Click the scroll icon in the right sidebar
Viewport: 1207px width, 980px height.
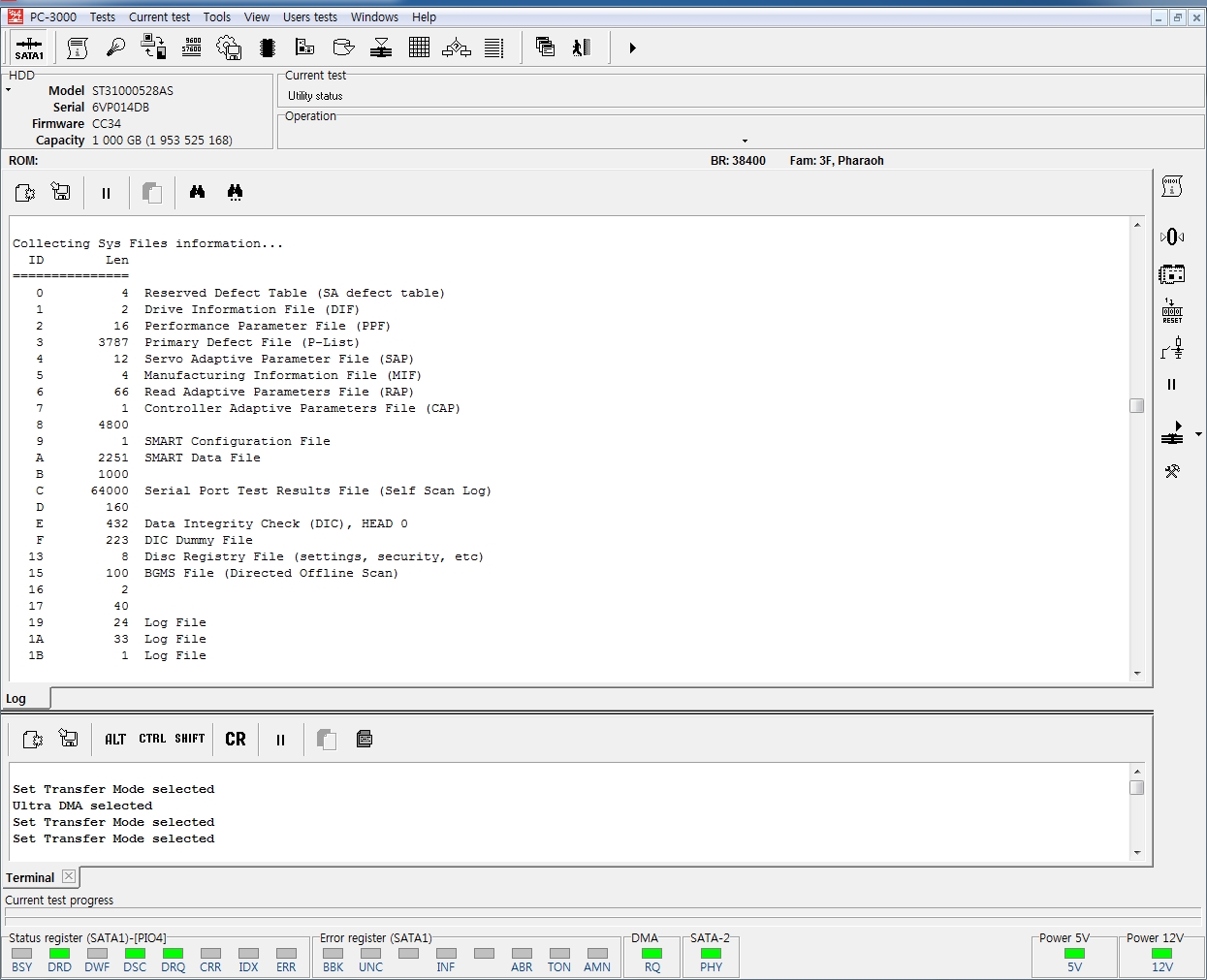(x=1172, y=187)
